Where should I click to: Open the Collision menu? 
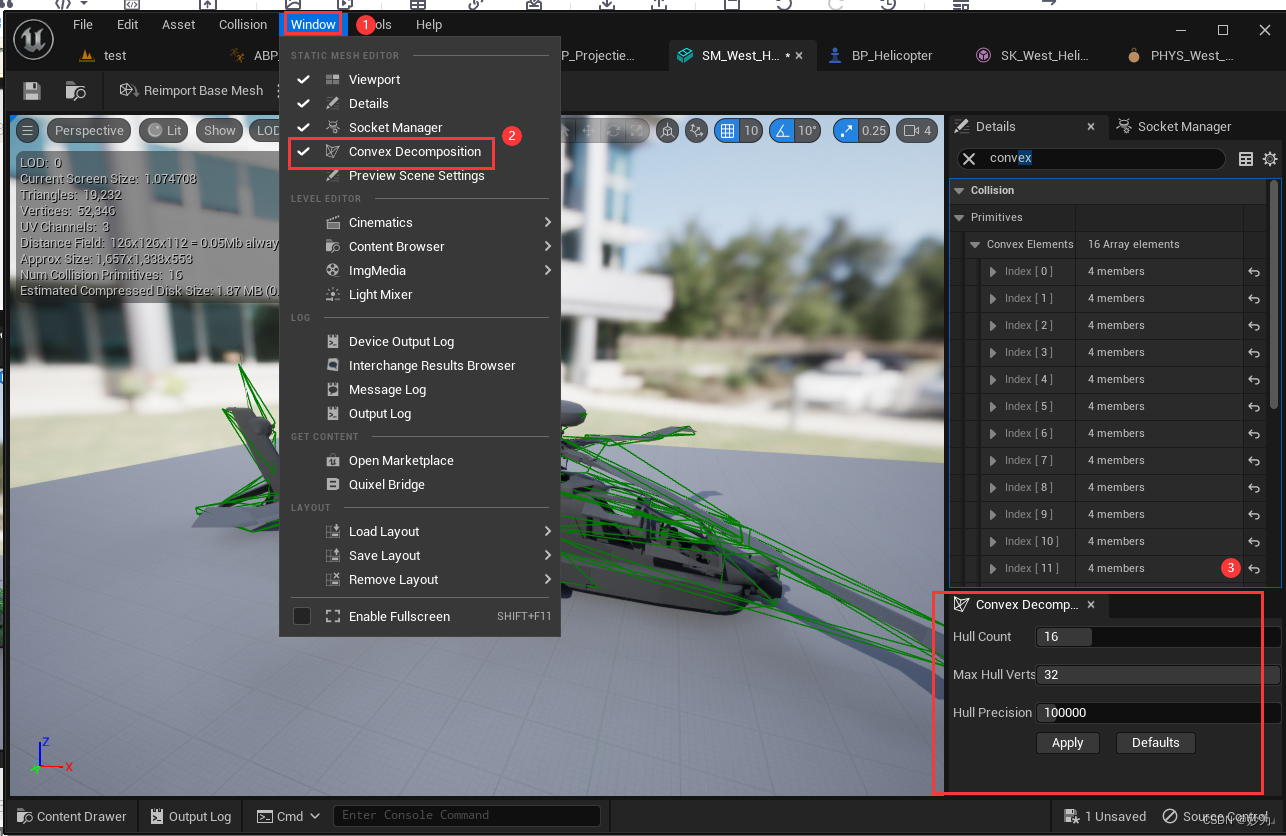click(x=242, y=24)
